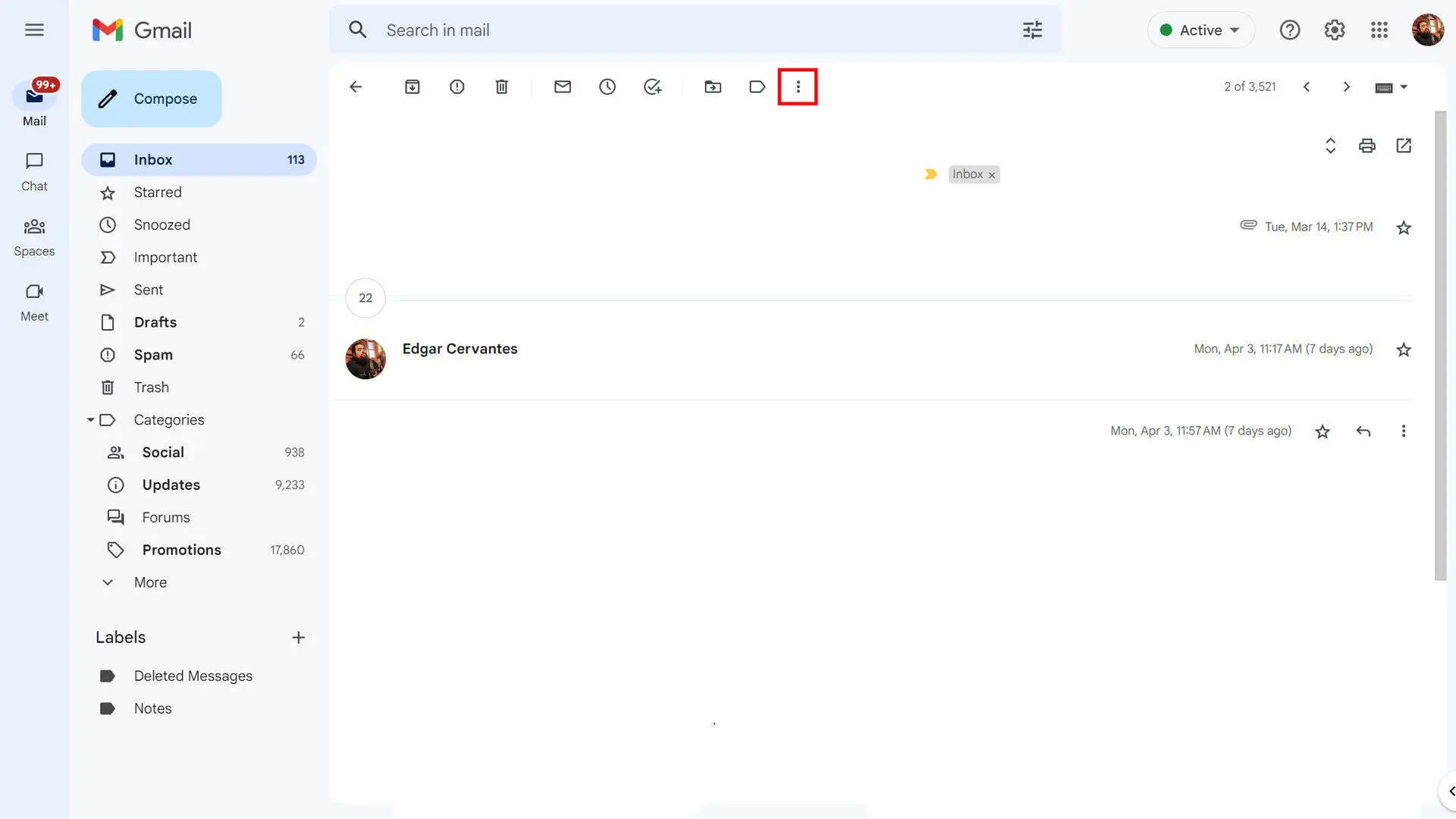
Task: Click the Compose button
Action: coord(152,99)
